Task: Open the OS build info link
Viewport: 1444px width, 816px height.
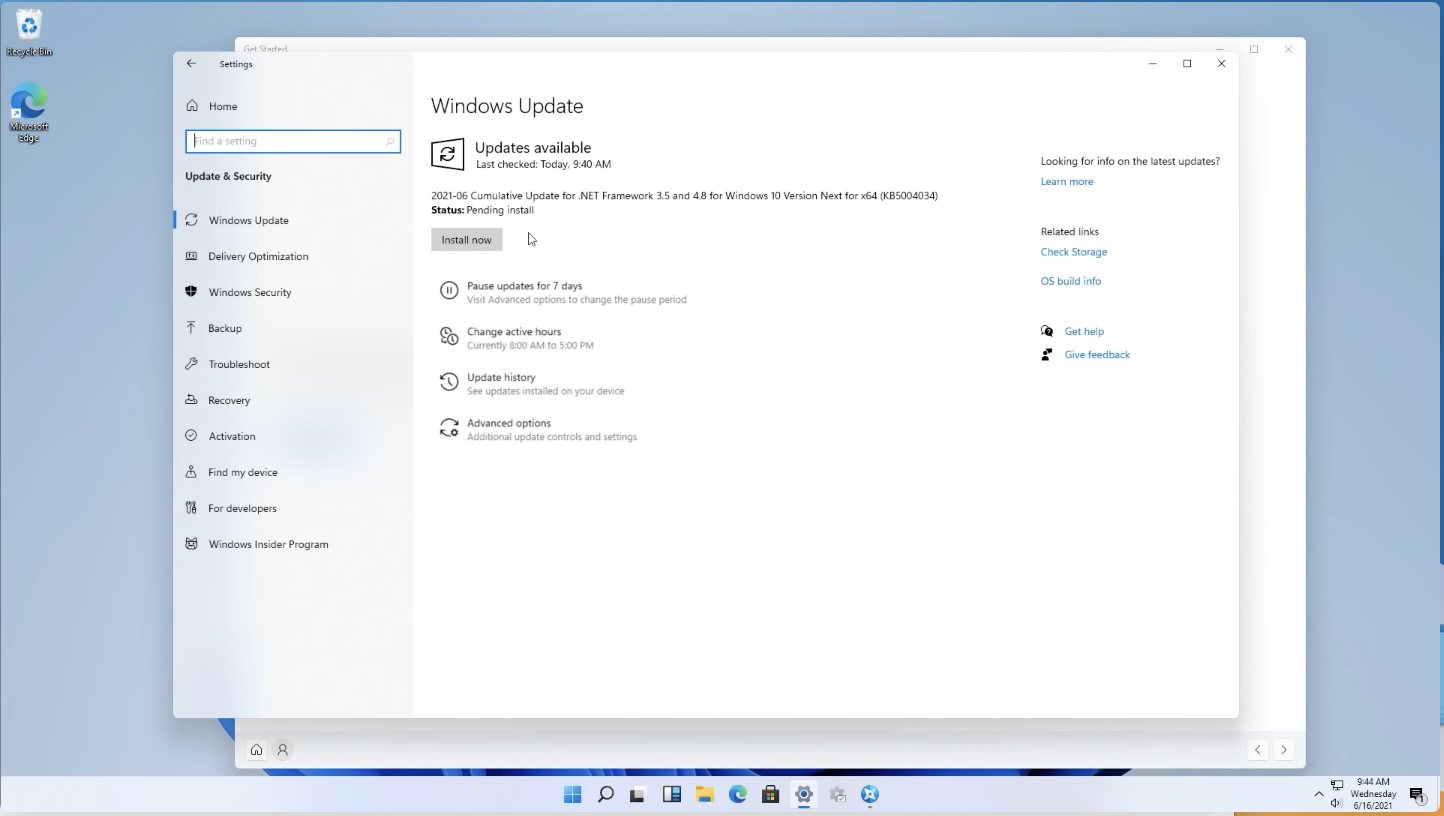Action: pyautogui.click(x=1071, y=281)
